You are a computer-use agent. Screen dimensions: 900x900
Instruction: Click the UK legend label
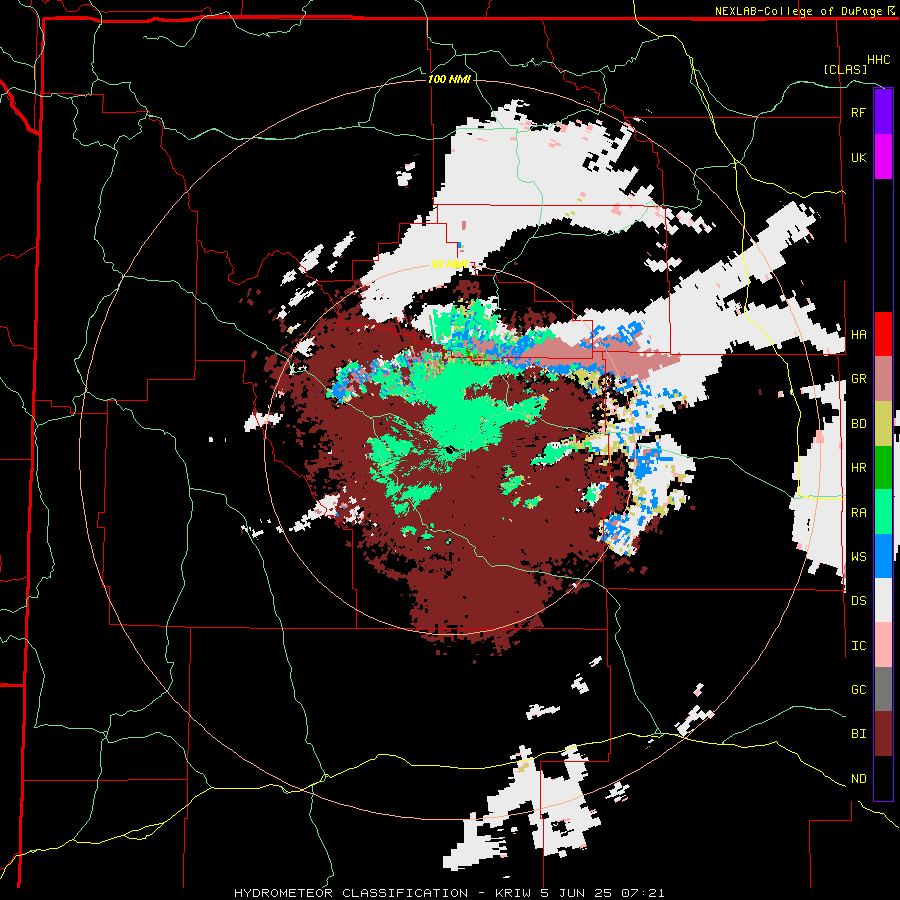pos(858,157)
